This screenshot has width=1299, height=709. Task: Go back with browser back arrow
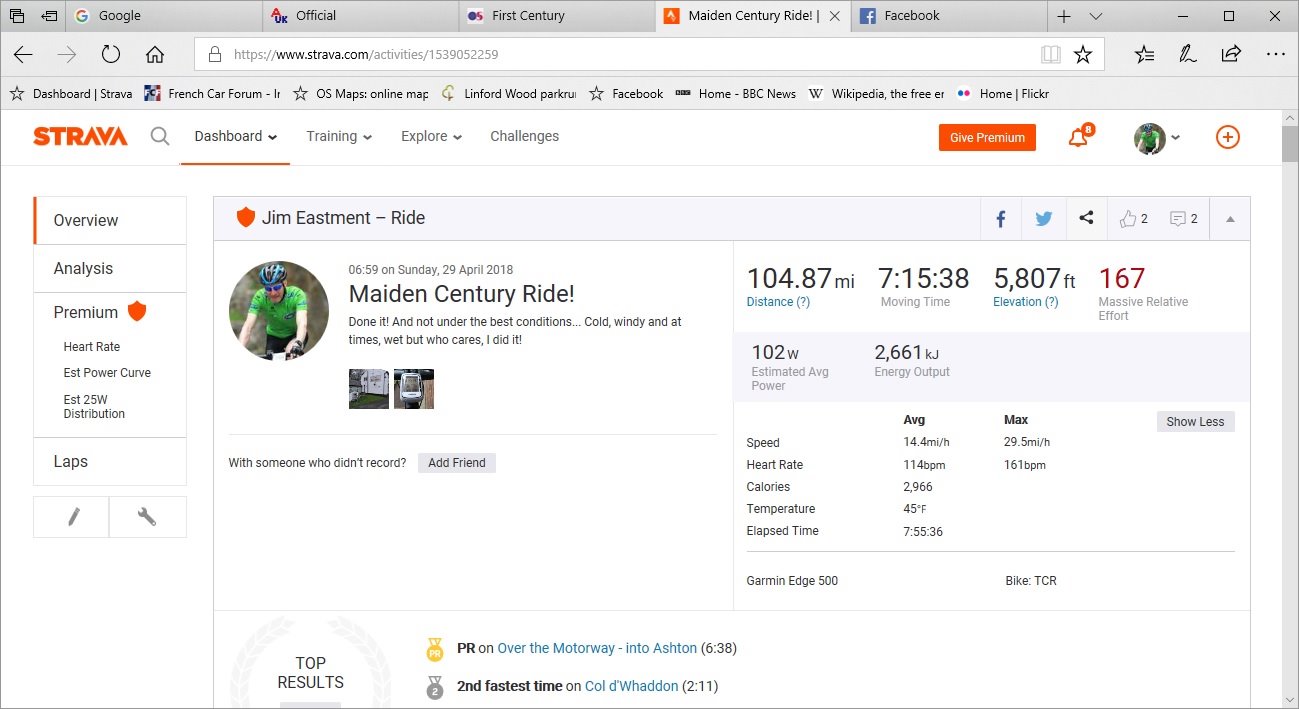(x=23, y=55)
